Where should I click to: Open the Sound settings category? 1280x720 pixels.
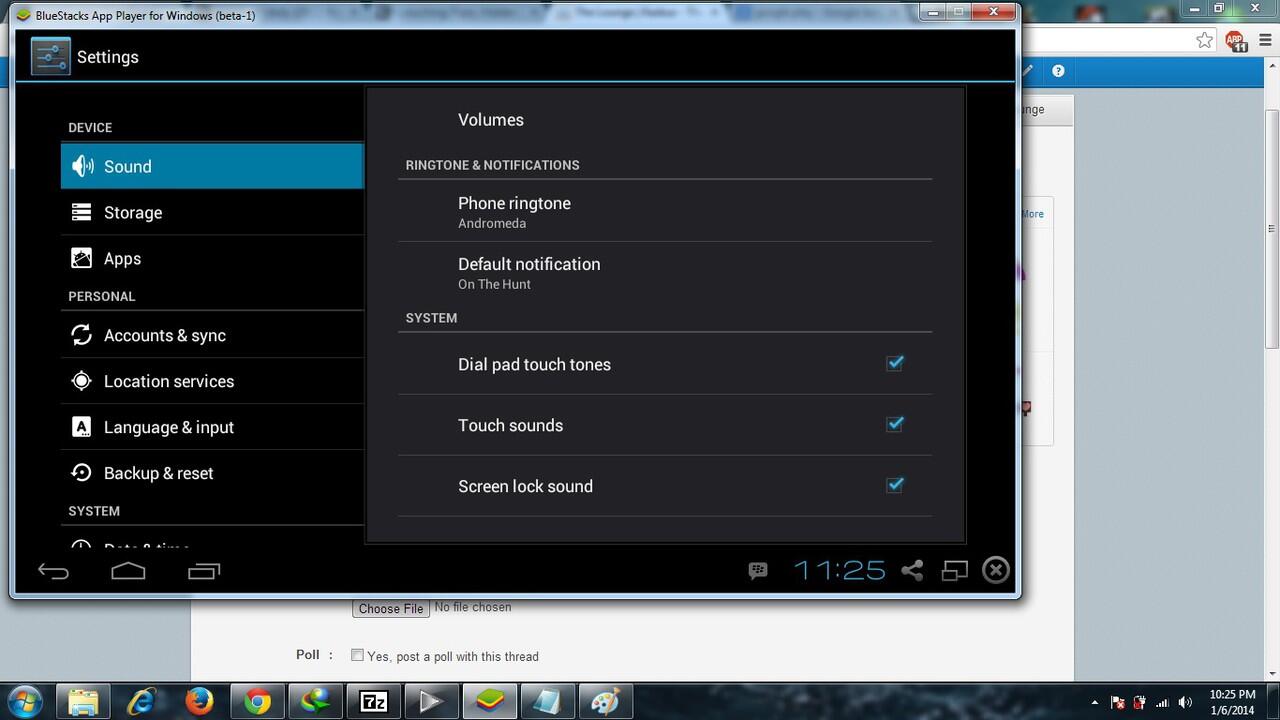(x=212, y=166)
